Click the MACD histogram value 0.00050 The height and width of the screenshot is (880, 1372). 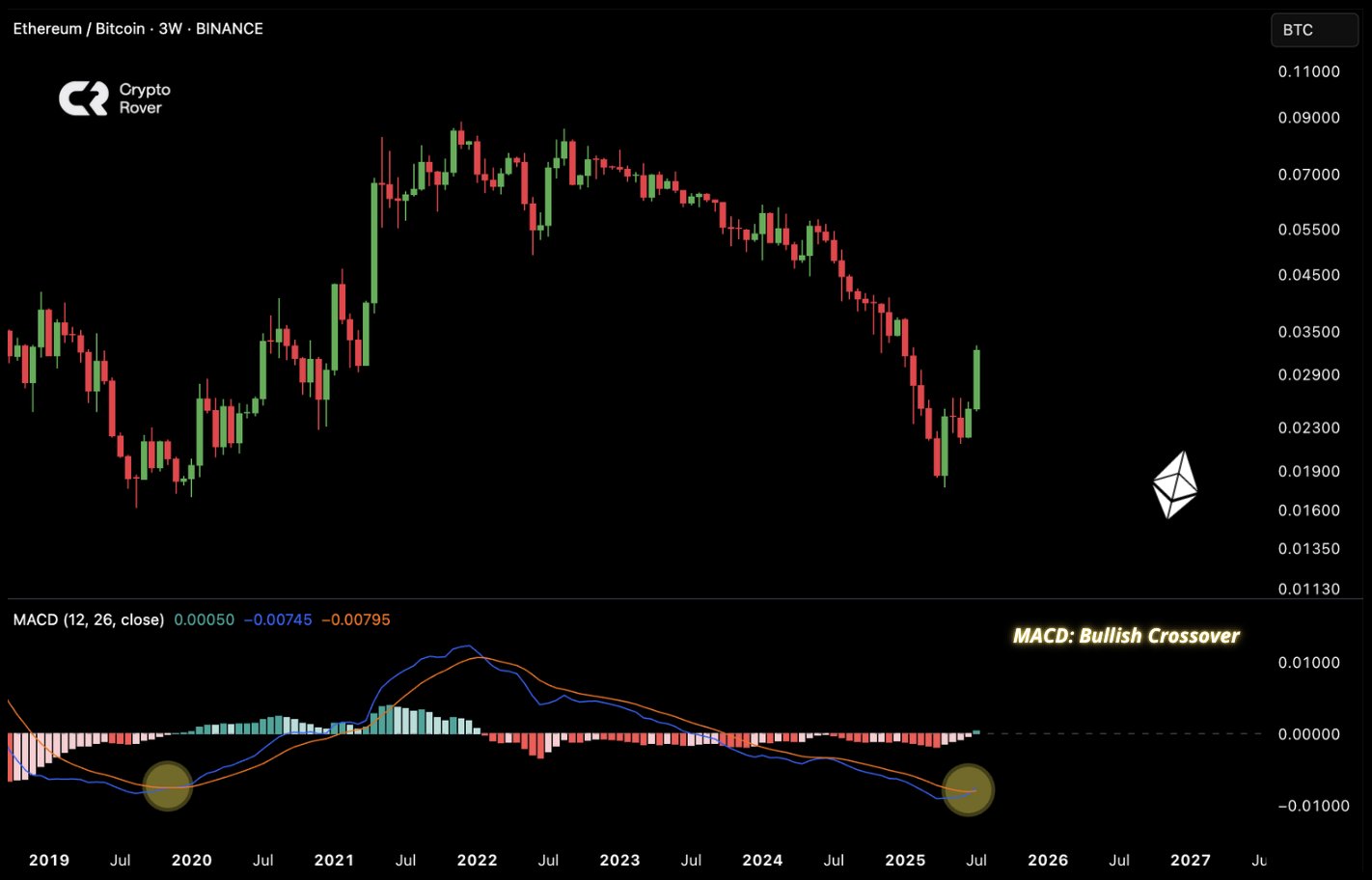point(204,619)
